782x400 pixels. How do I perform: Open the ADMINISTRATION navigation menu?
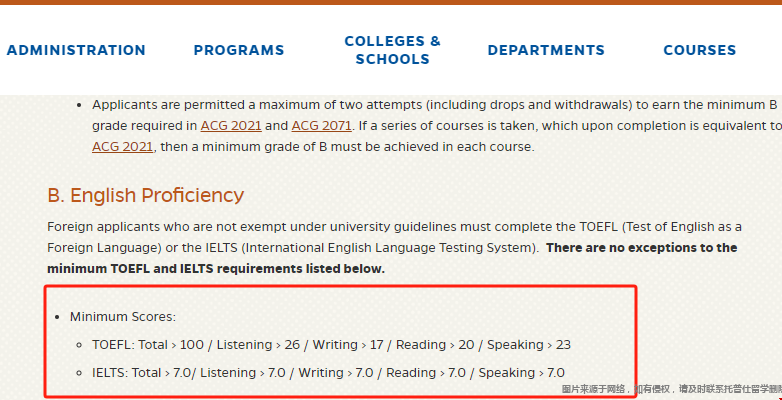coord(76,50)
